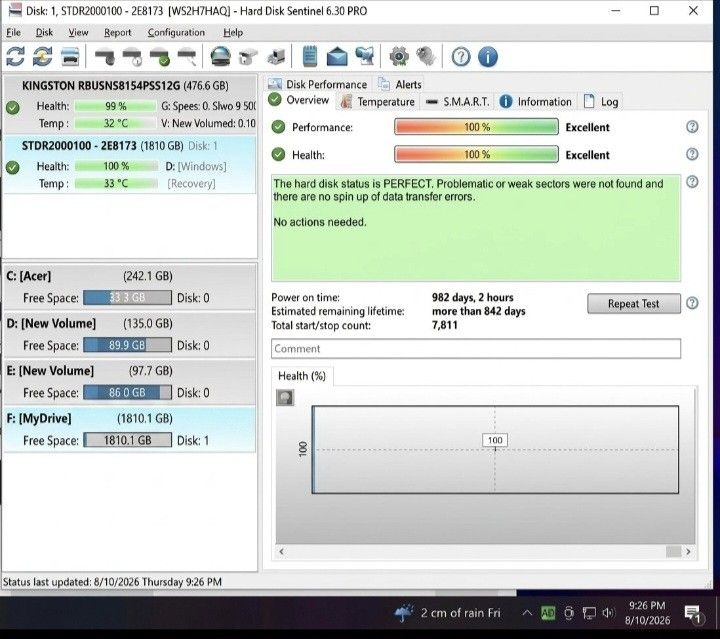Click the 'more than 842 days' lifetime value

(478, 311)
